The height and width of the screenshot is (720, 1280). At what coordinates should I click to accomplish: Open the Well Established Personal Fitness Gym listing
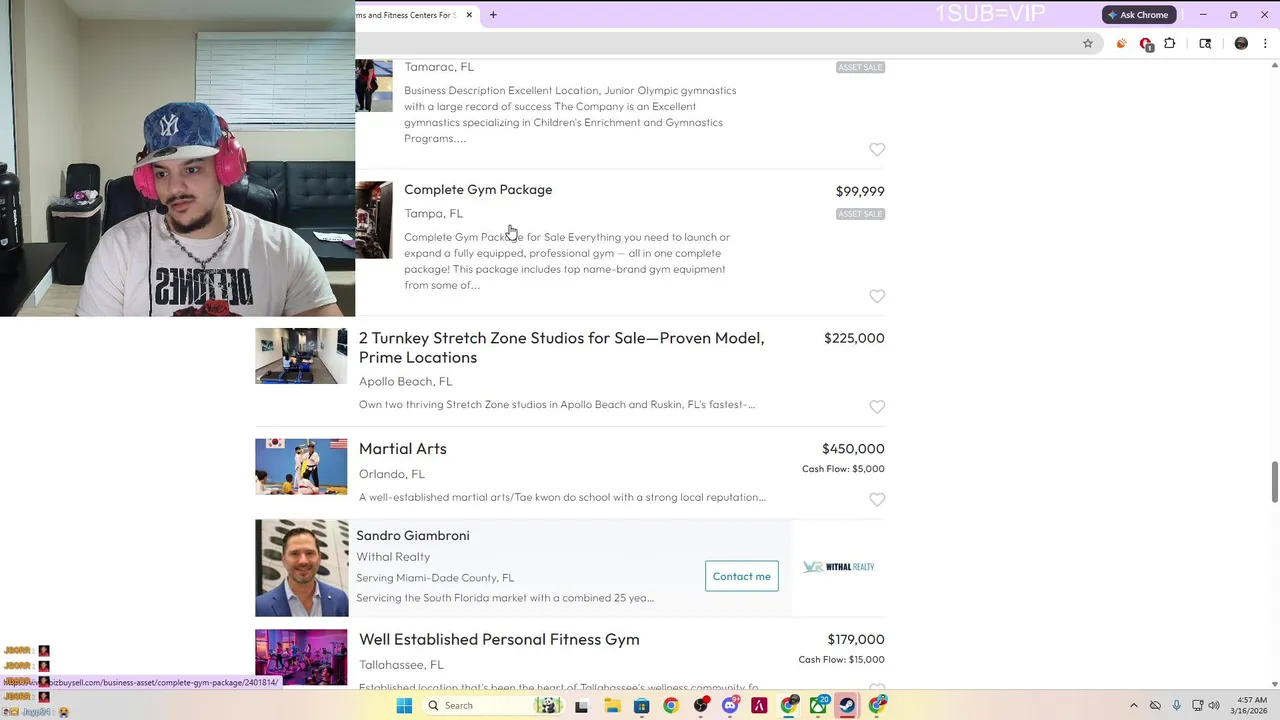click(x=499, y=640)
